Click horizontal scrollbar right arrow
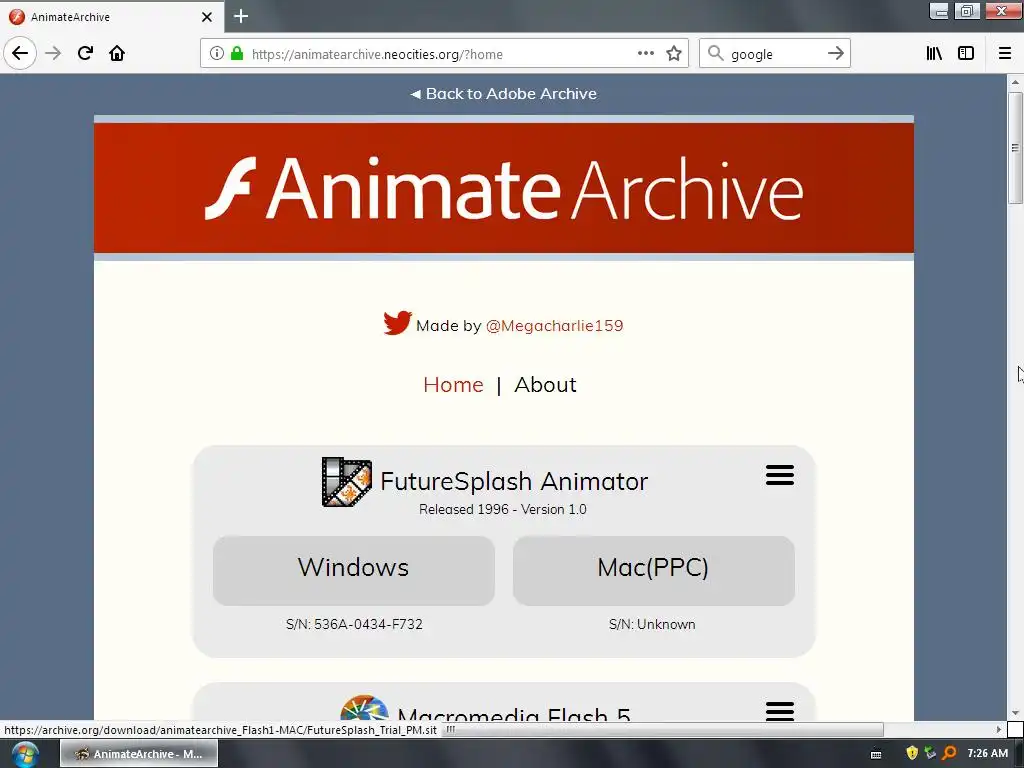 tap(999, 729)
